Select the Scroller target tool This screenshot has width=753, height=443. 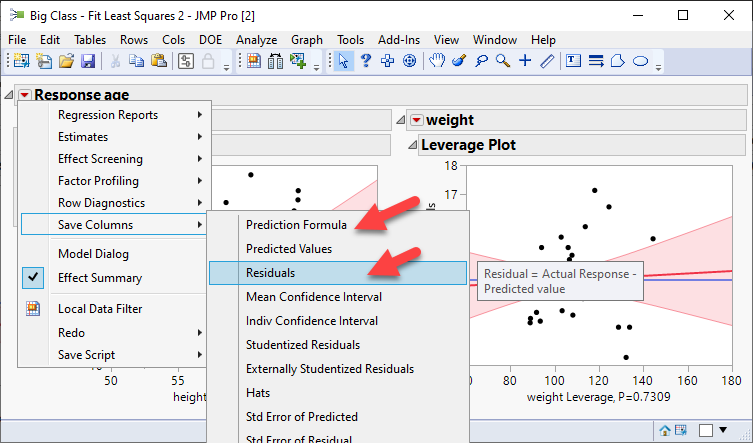click(410, 61)
